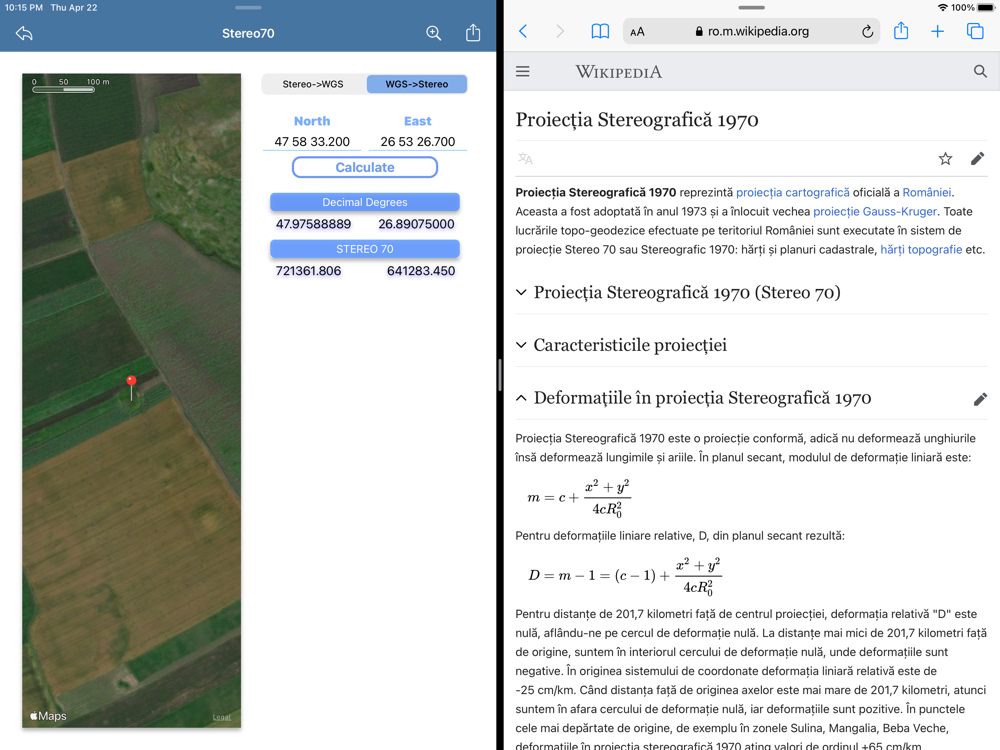Edit the East coordinate field
1000x750 pixels.
pos(418,142)
